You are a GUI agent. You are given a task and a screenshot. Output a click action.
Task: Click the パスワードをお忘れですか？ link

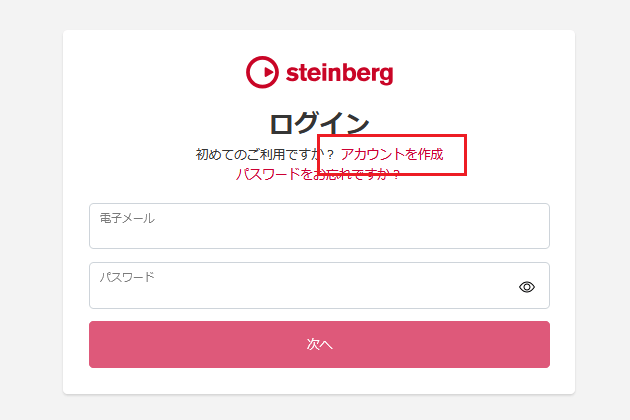pos(318,174)
